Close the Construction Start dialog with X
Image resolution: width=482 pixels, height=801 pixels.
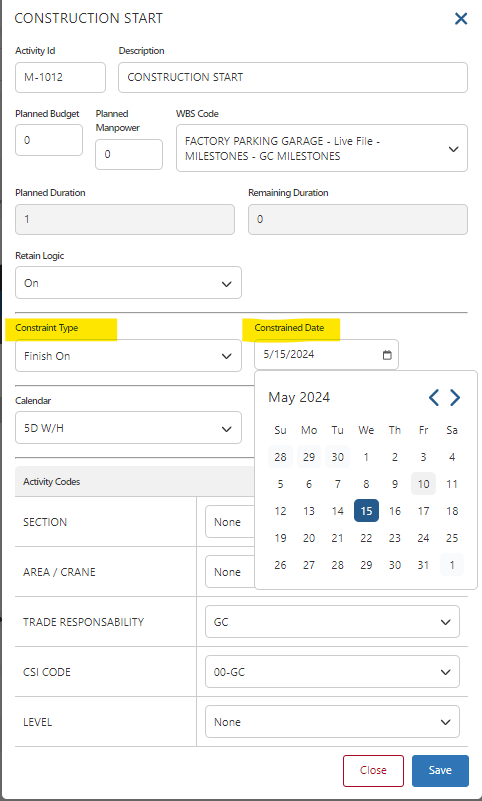pos(461,19)
